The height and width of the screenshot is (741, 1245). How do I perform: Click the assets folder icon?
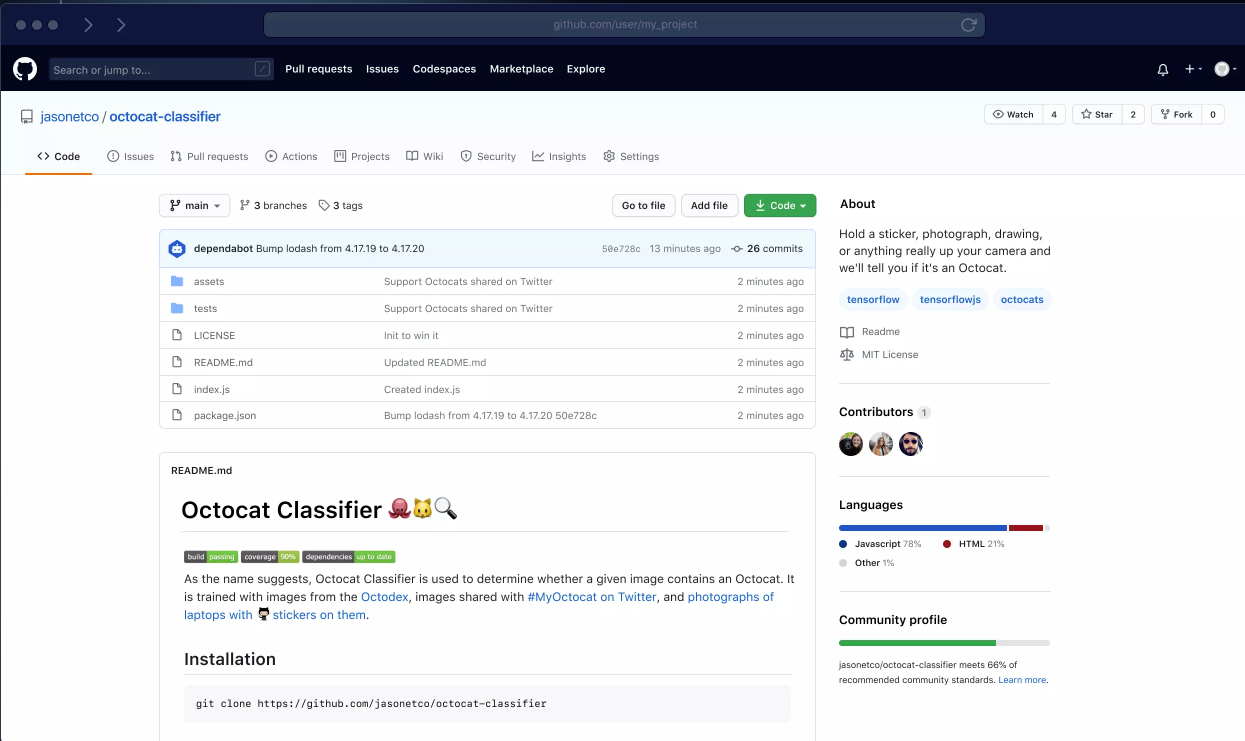pyautogui.click(x=177, y=281)
